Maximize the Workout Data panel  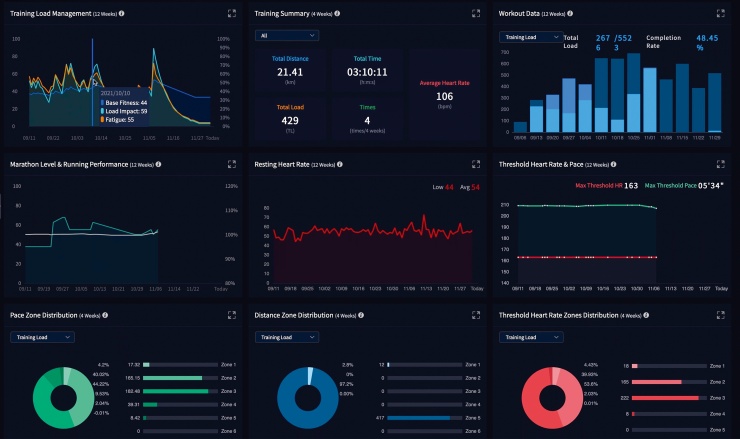tap(721, 14)
